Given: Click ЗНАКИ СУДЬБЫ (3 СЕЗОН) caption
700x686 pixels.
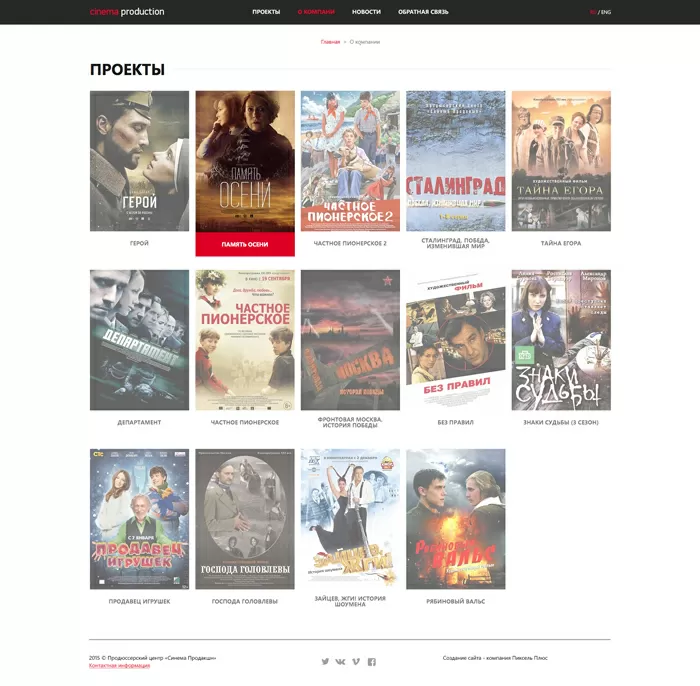Looking at the screenshot, I should (561, 422).
